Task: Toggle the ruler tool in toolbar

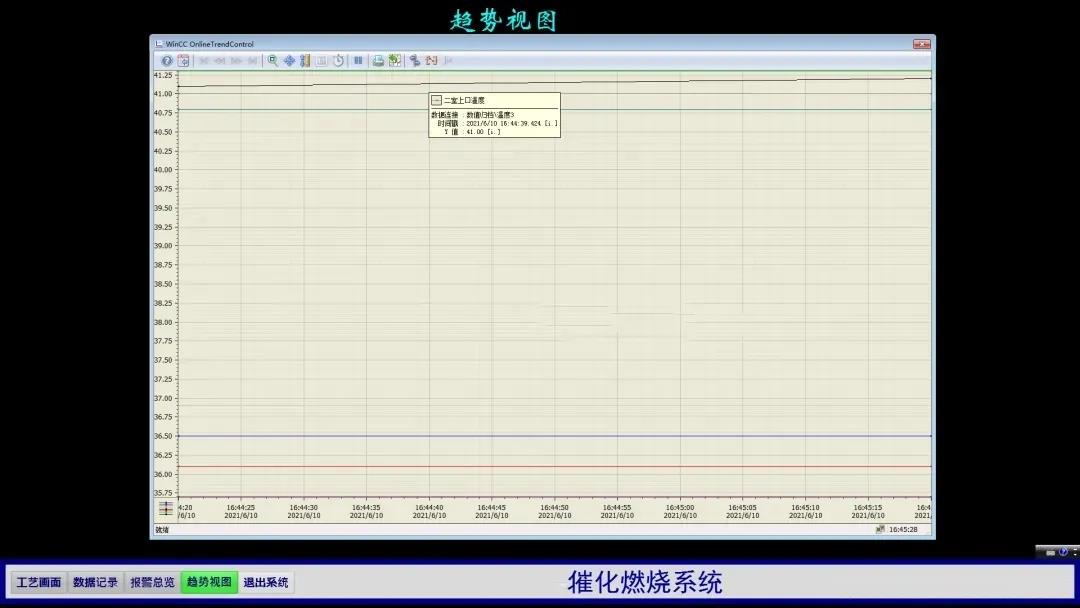Action: click(305, 61)
